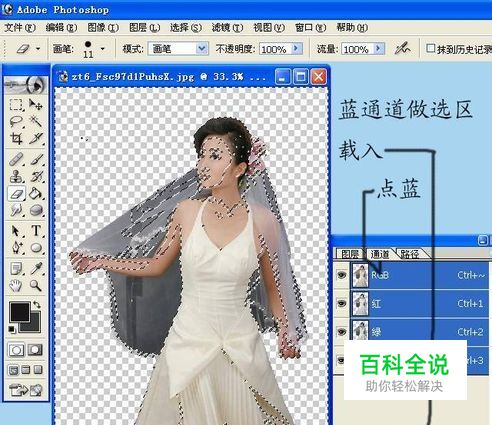492x425 pixels.
Task: Select the Pen tool
Action: point(16,248)
